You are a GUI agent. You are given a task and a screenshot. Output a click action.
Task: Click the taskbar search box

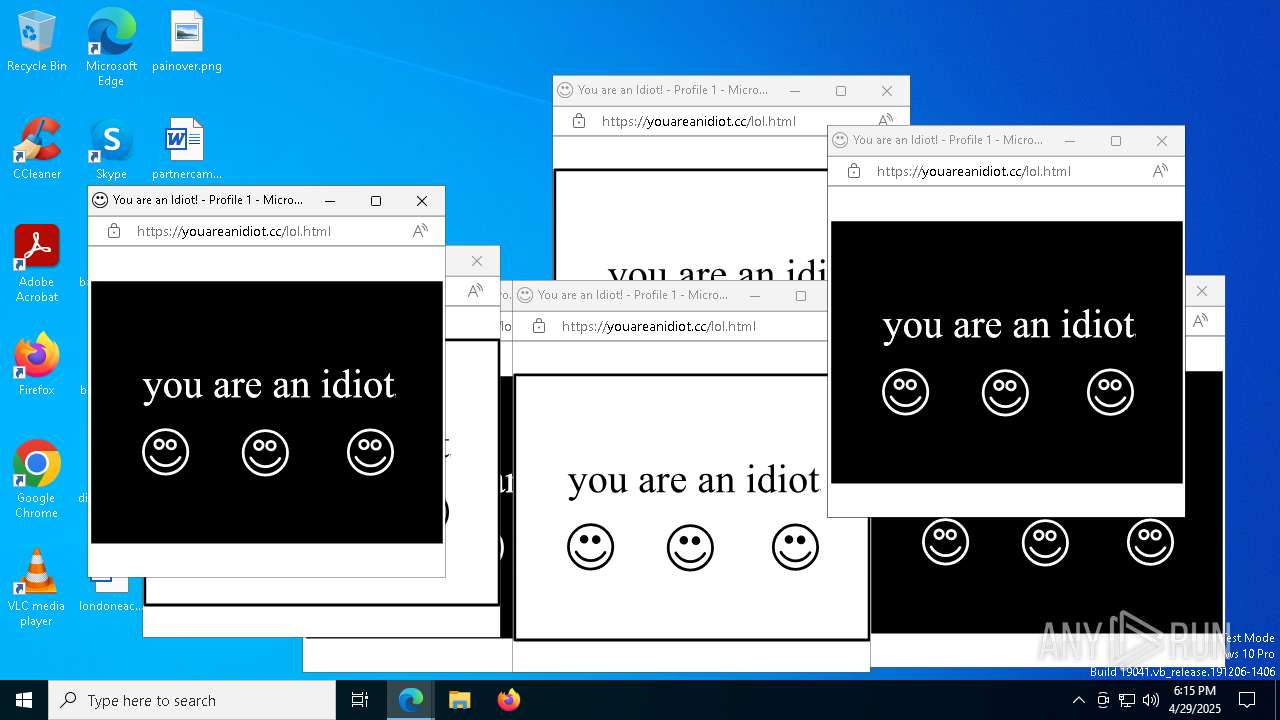tap(192, 700)
